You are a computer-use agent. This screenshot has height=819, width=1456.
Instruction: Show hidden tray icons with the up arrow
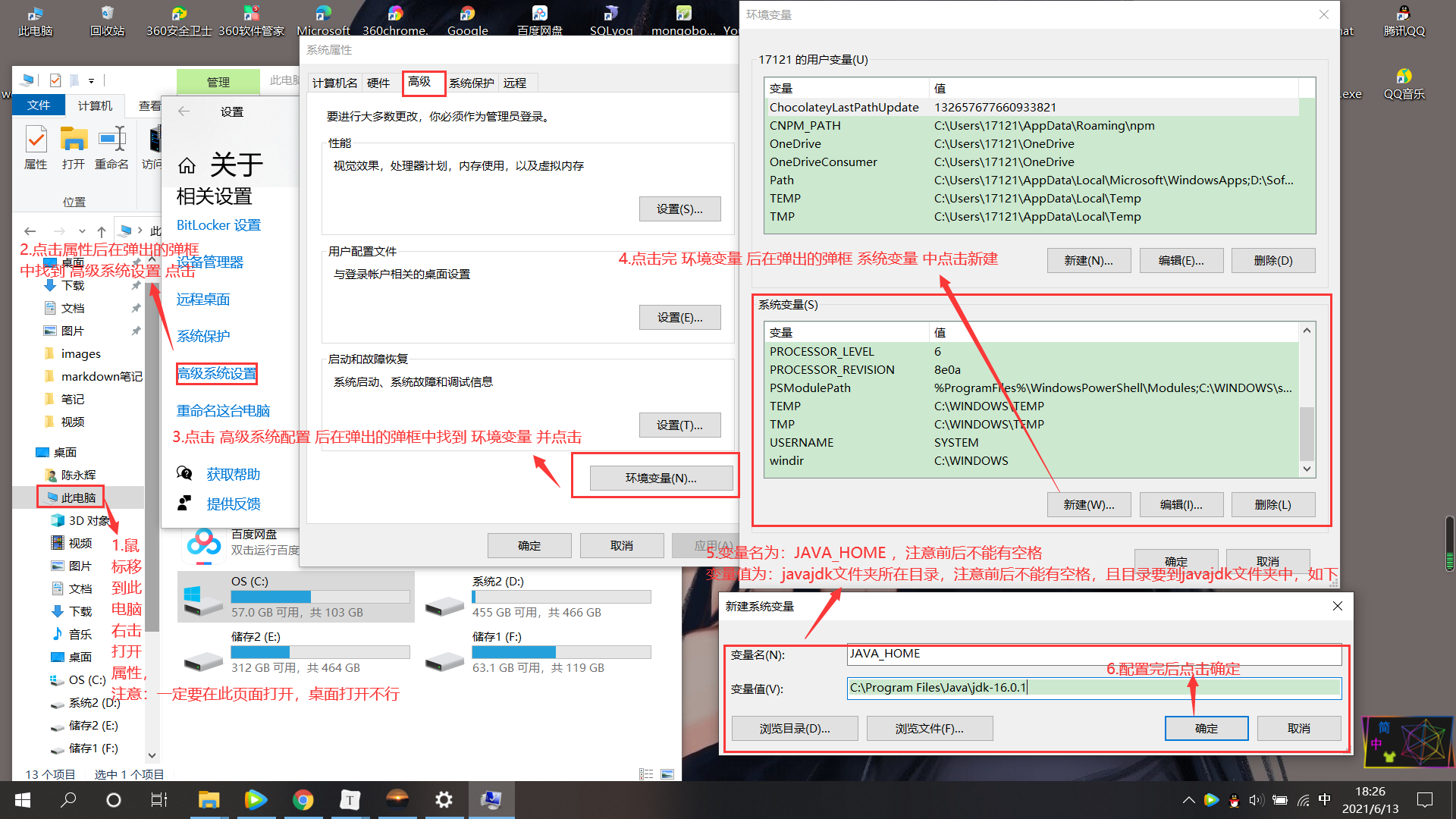pyautogui.click(x=1188, y=799)
